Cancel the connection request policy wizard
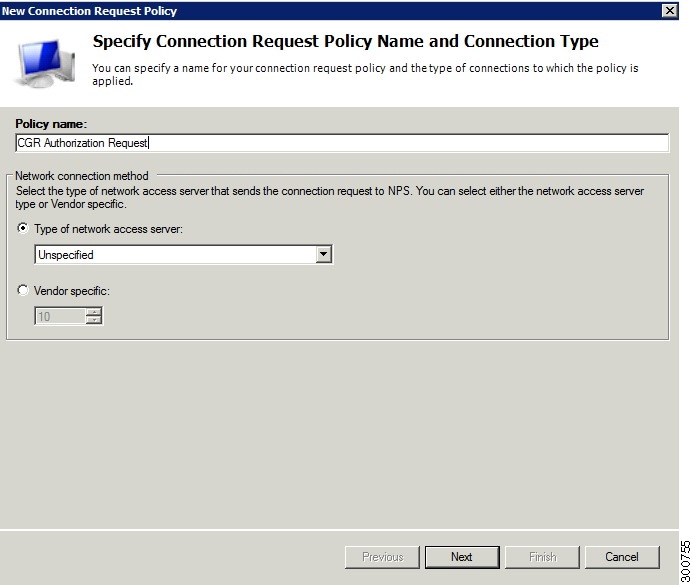This screenshot has width=693, height=585. tap(622, 557)
